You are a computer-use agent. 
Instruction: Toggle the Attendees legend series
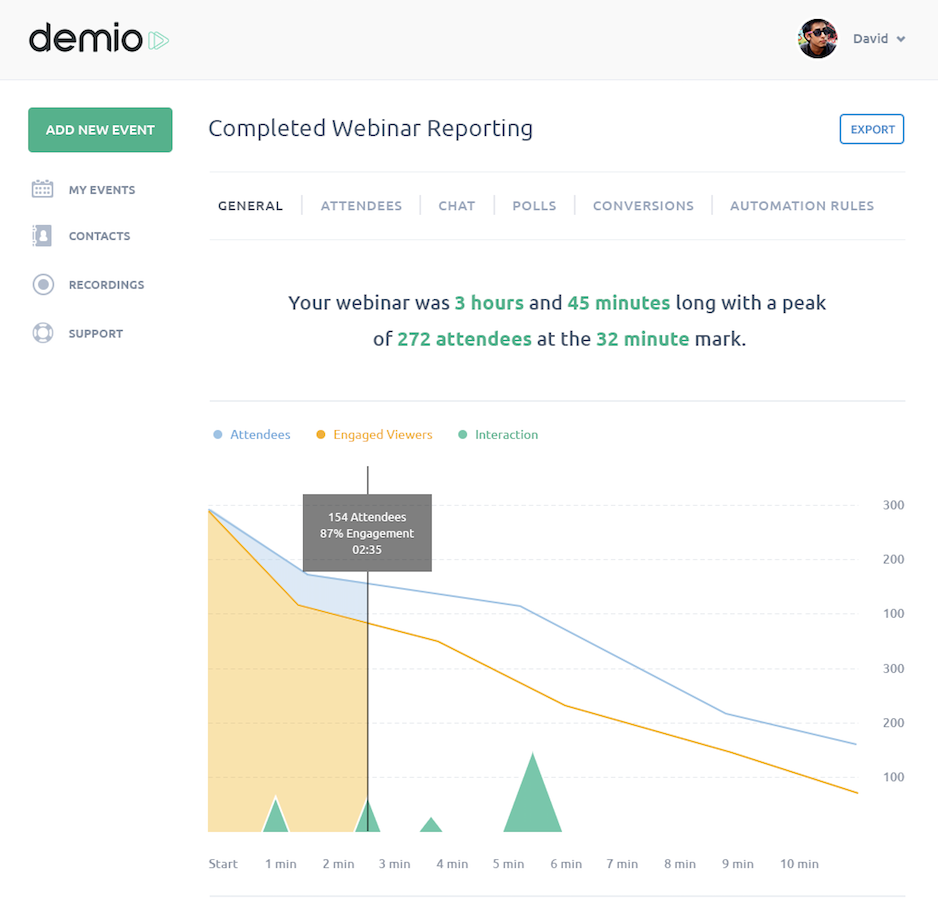point(252,434)
